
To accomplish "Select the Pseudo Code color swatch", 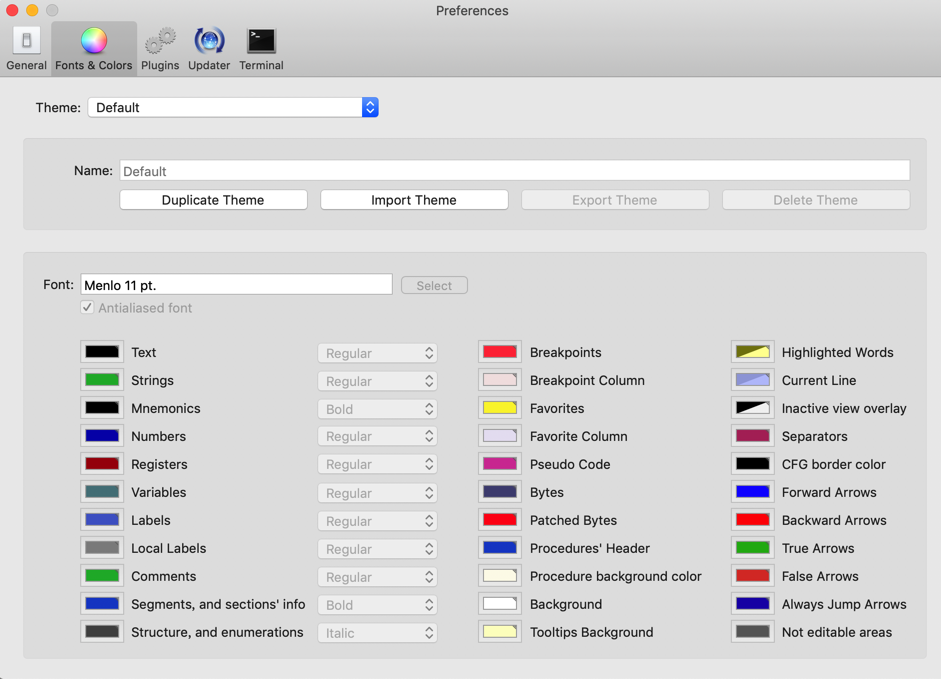I will 500,464.
